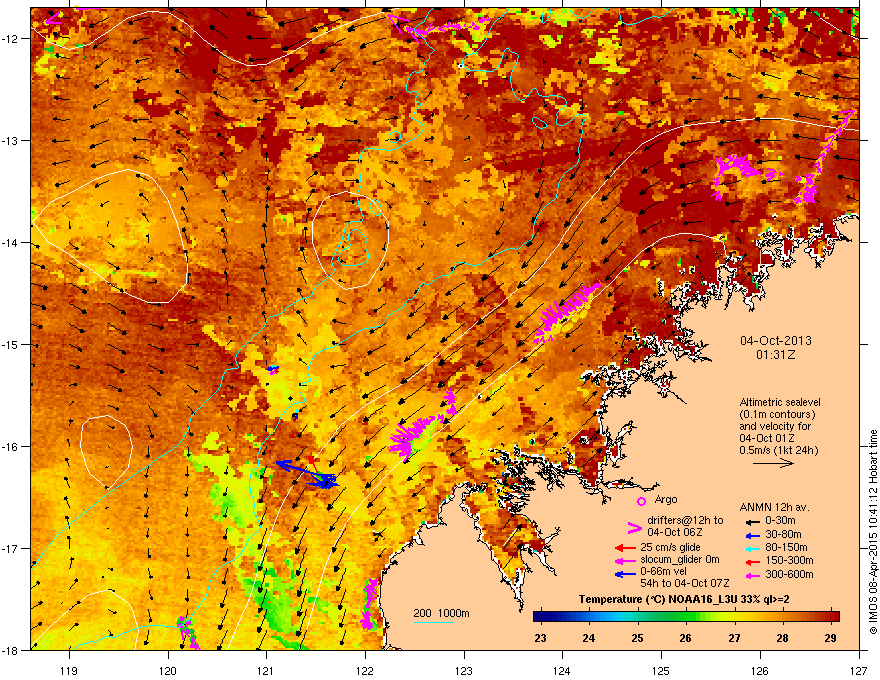Click the 'drifters@12h to' legend label

click(685, 521)
